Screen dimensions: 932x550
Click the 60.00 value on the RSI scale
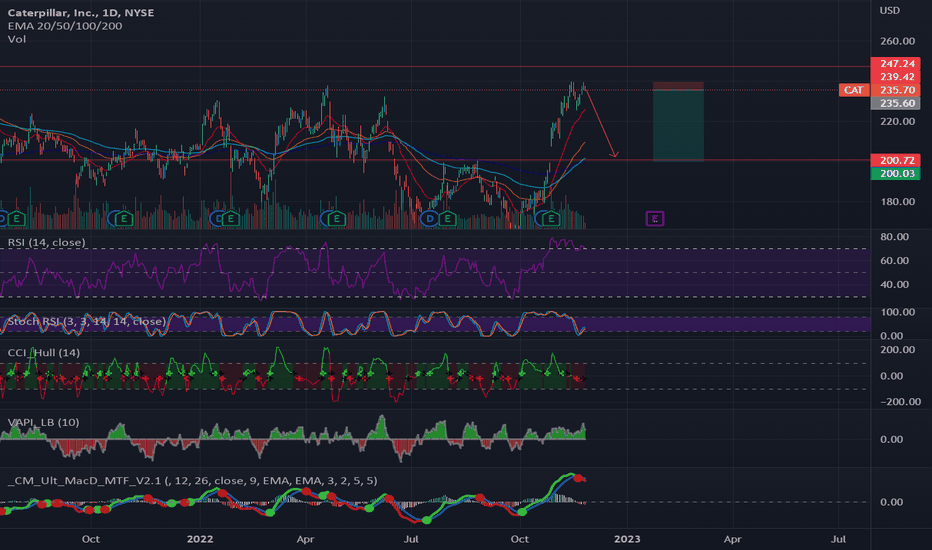(x=895, y=260)
